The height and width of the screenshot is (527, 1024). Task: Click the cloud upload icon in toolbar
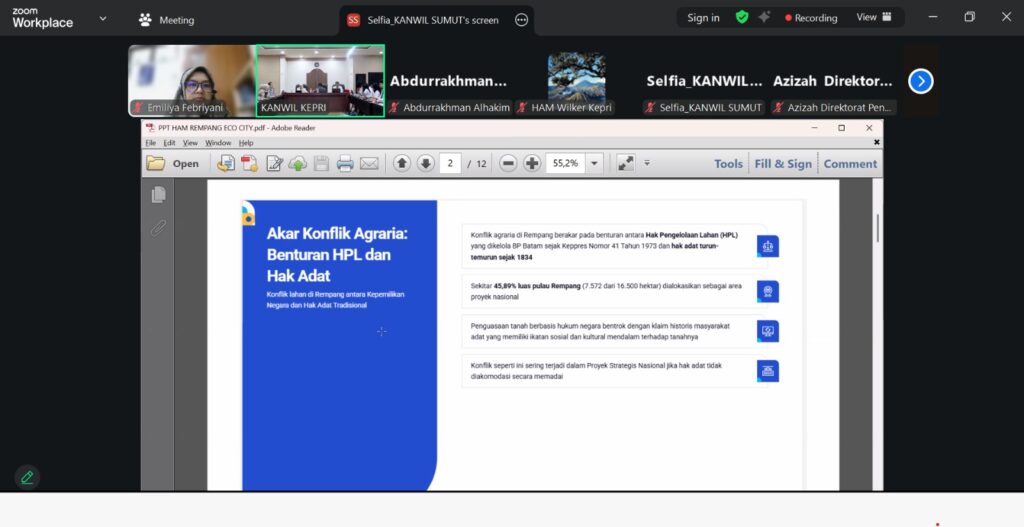point(298,163)
